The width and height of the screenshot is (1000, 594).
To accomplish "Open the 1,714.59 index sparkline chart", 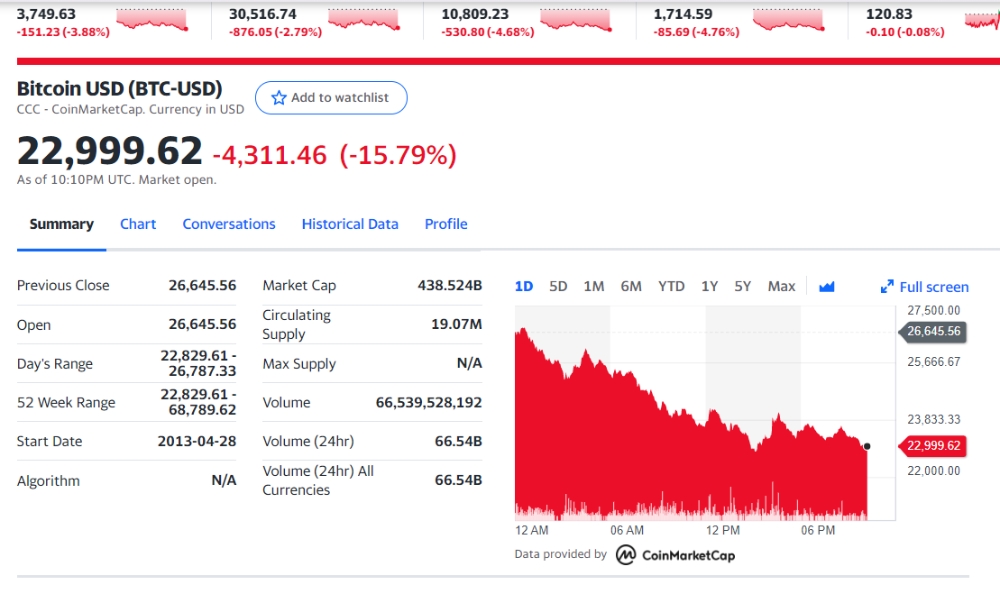I will [x=788, y=20].
